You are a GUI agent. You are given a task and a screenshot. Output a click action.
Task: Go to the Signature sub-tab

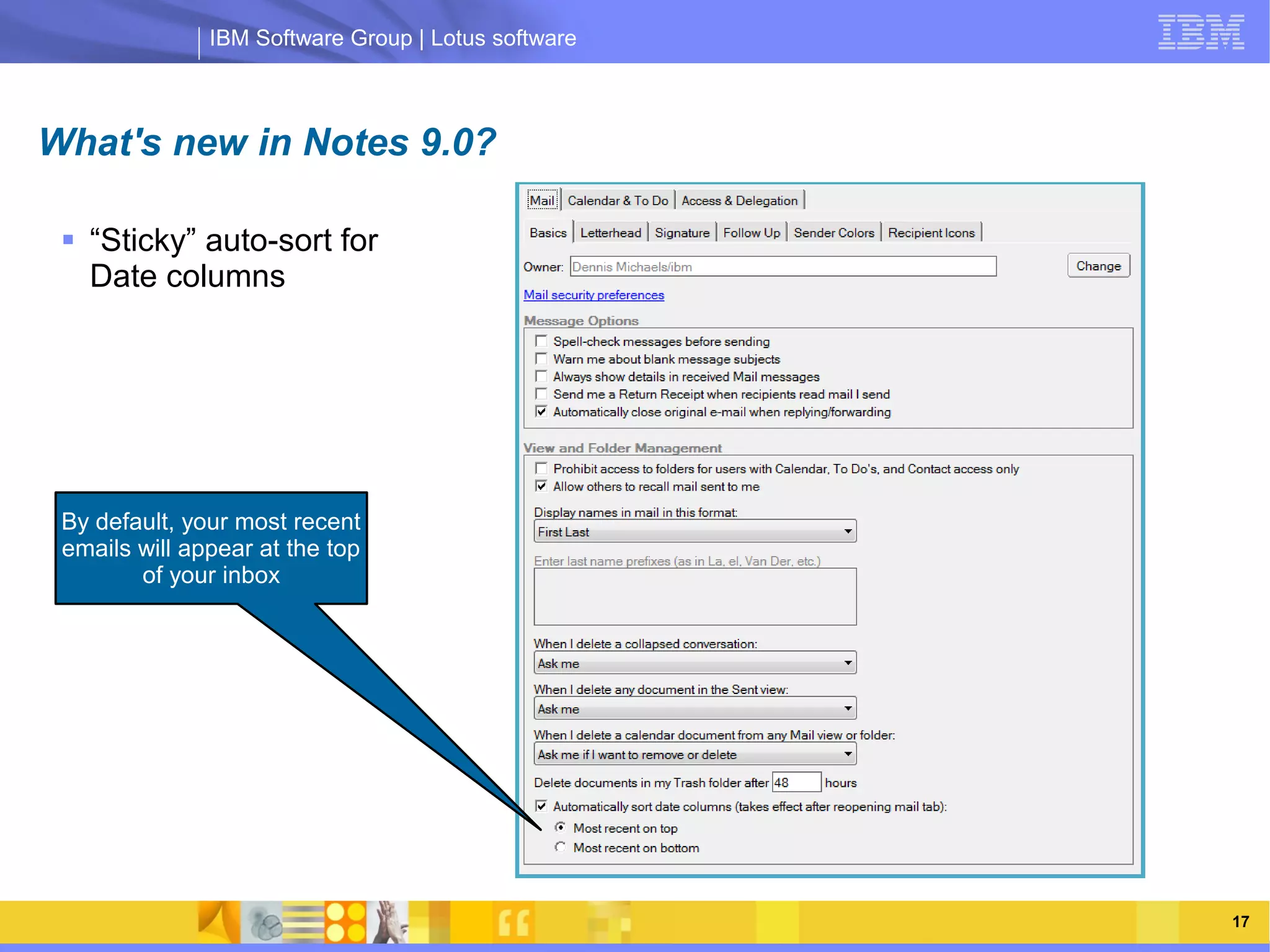(682, 233)
